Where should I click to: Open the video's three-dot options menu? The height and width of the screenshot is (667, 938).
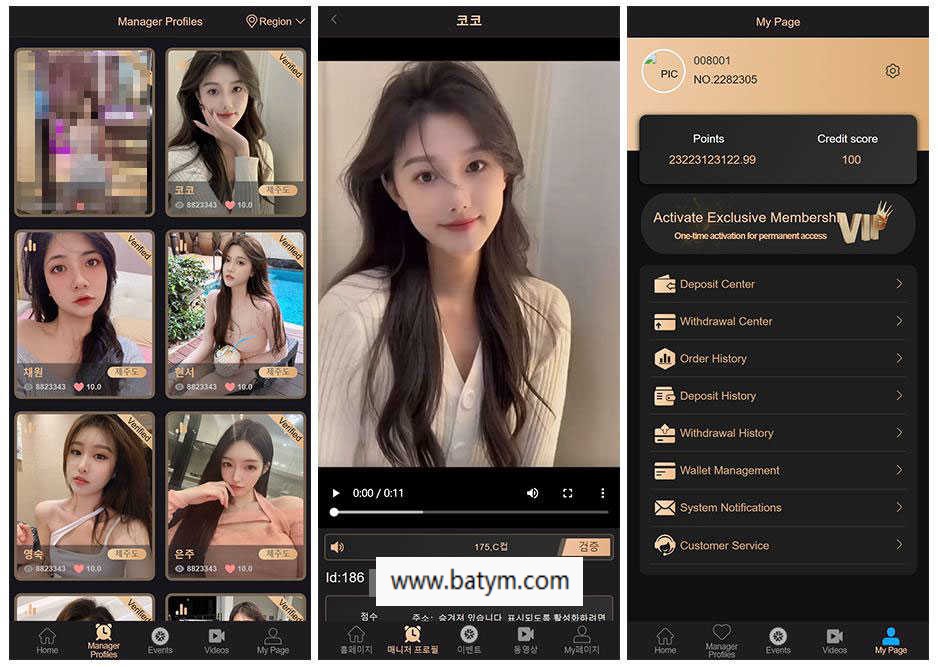(x=602, y=493)
